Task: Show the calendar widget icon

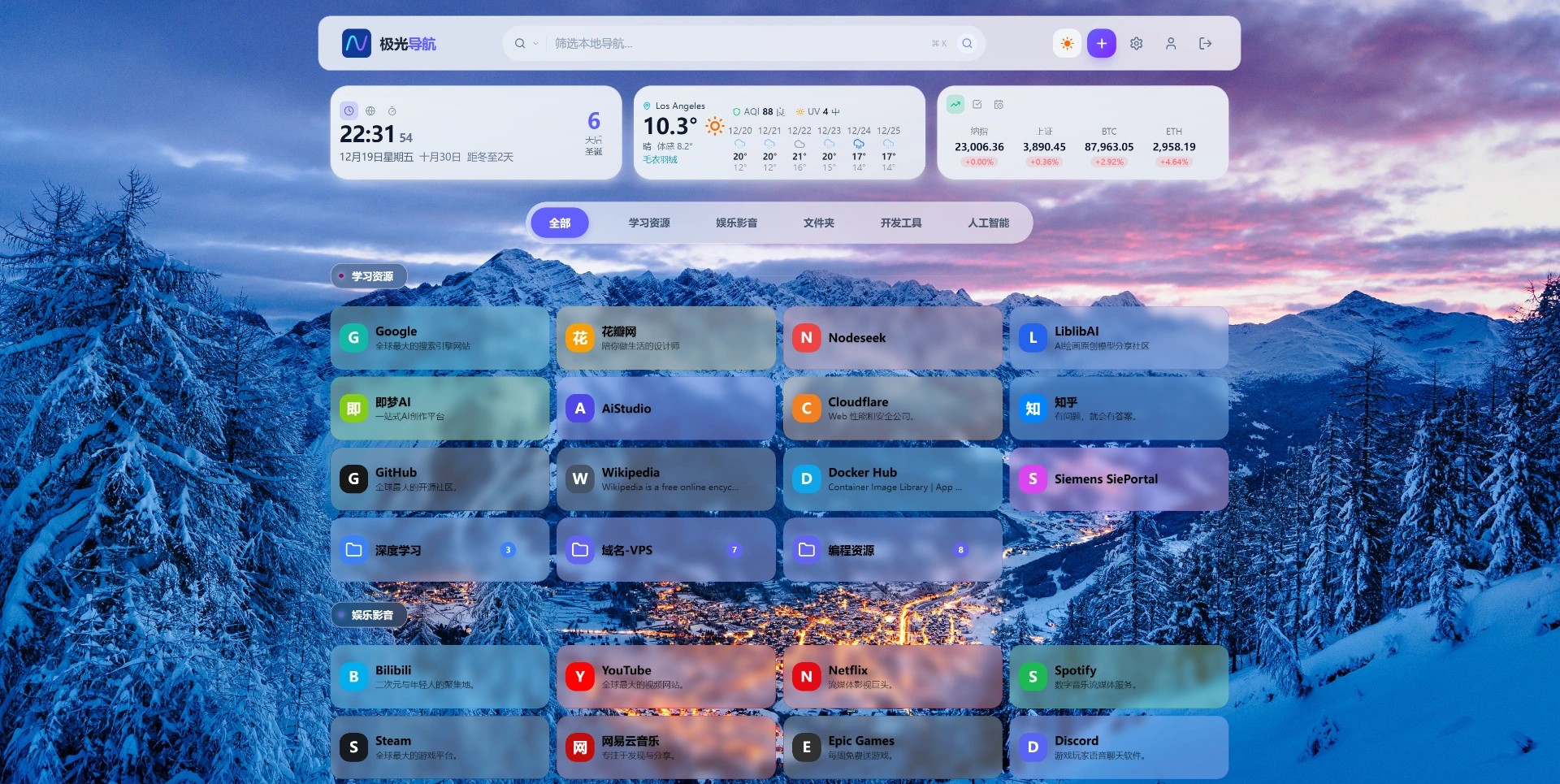Action: click(999, 105)
